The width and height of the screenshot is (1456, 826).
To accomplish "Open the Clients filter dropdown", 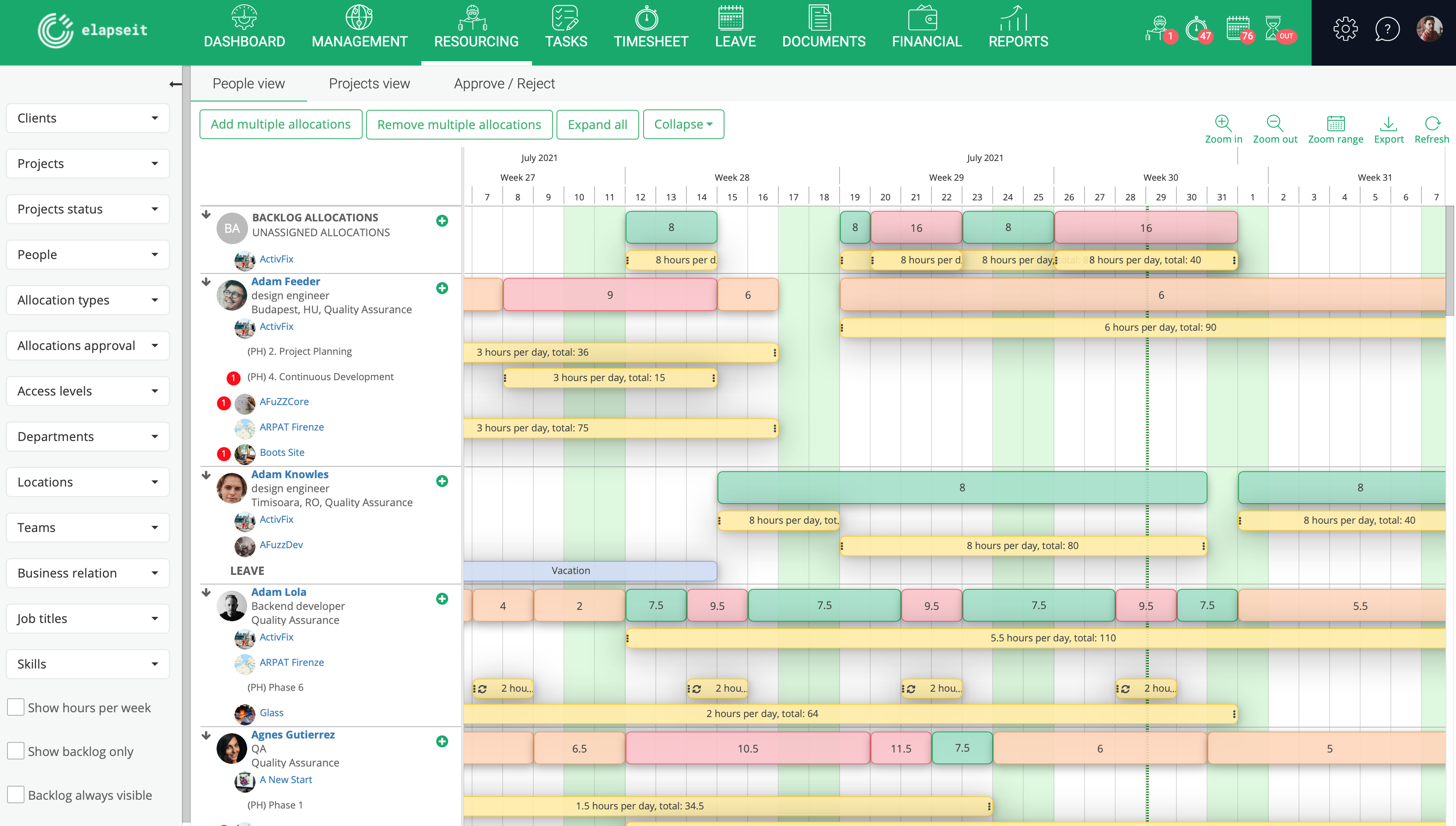I will point(88,118).
